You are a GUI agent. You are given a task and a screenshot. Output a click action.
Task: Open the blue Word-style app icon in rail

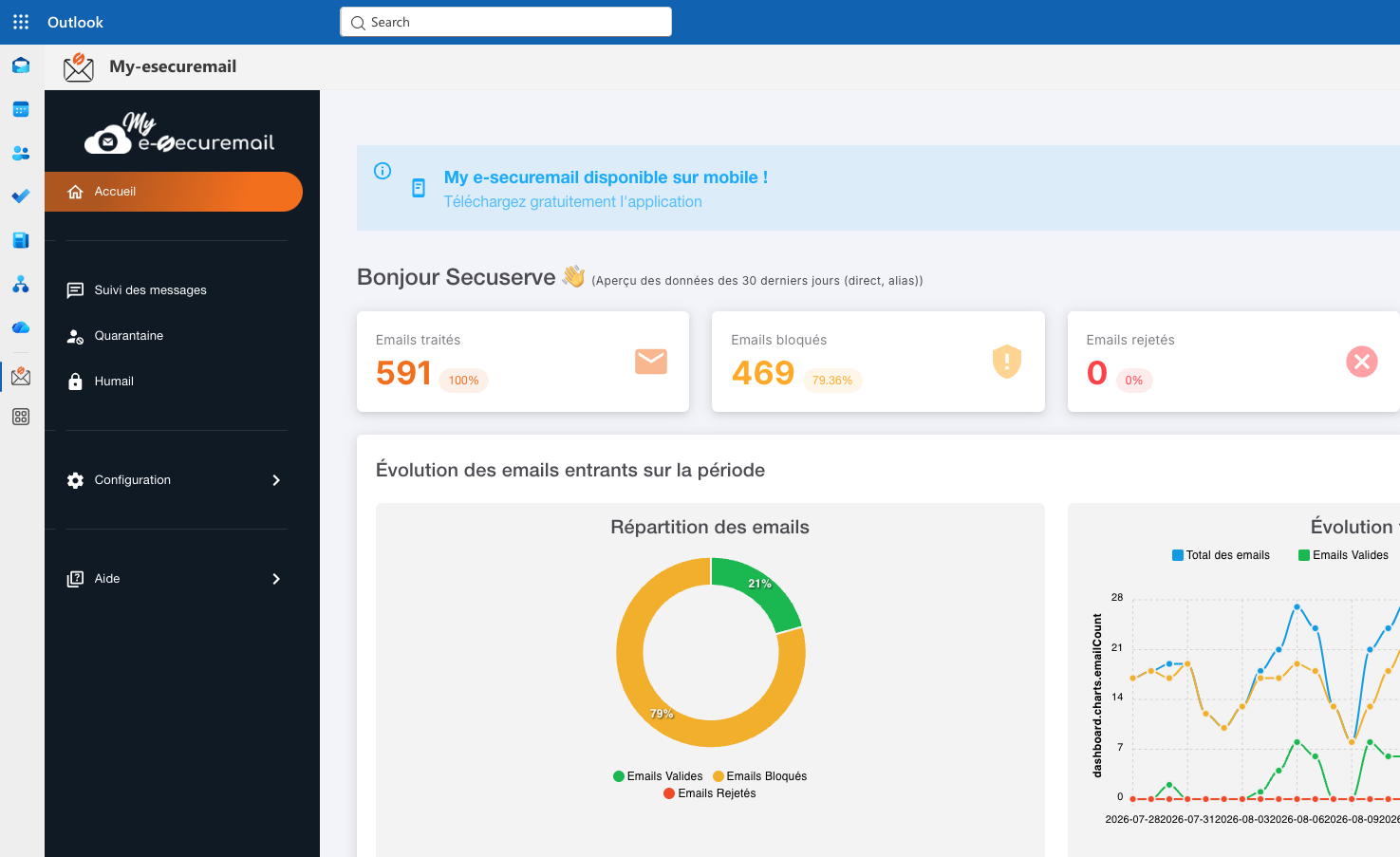(21, 240)
